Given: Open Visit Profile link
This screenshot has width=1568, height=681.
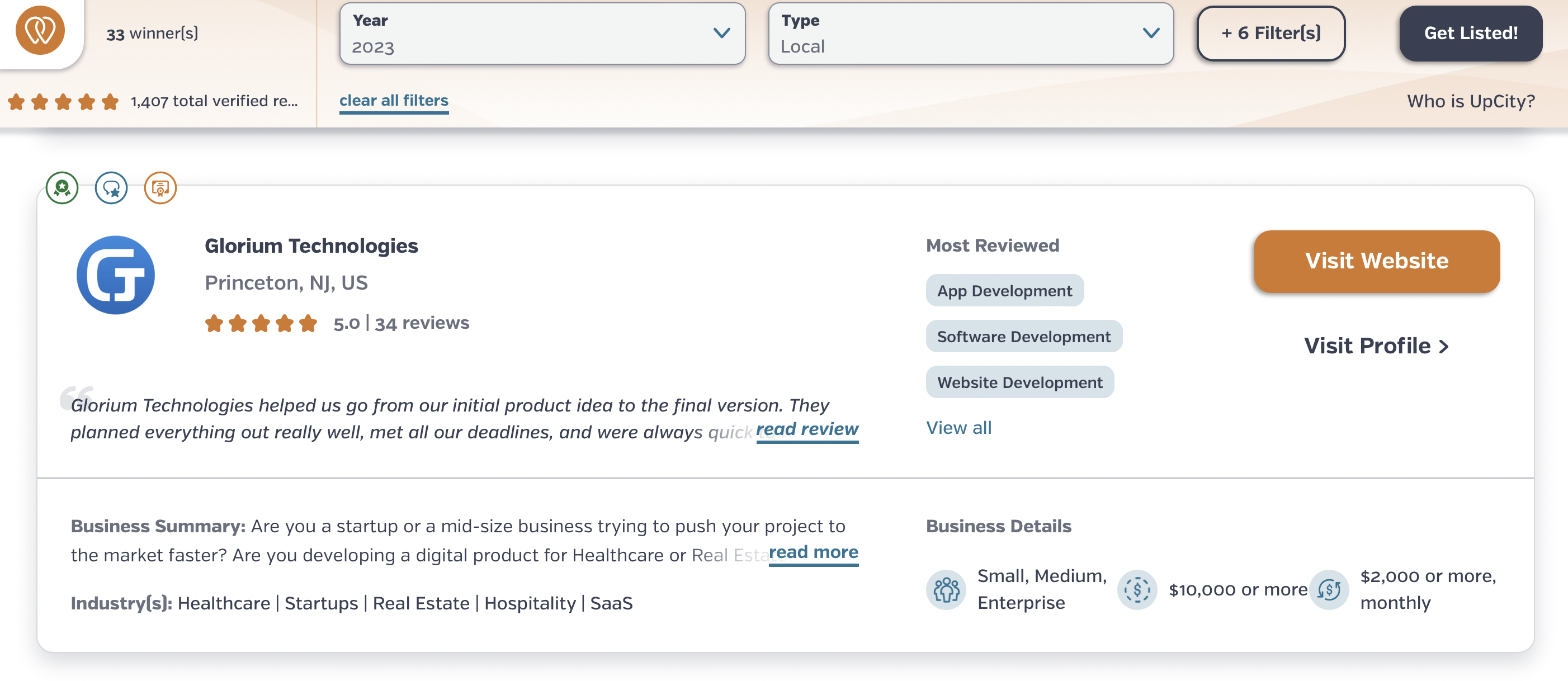Looking at the screenshot, I should click(1376, 346).
